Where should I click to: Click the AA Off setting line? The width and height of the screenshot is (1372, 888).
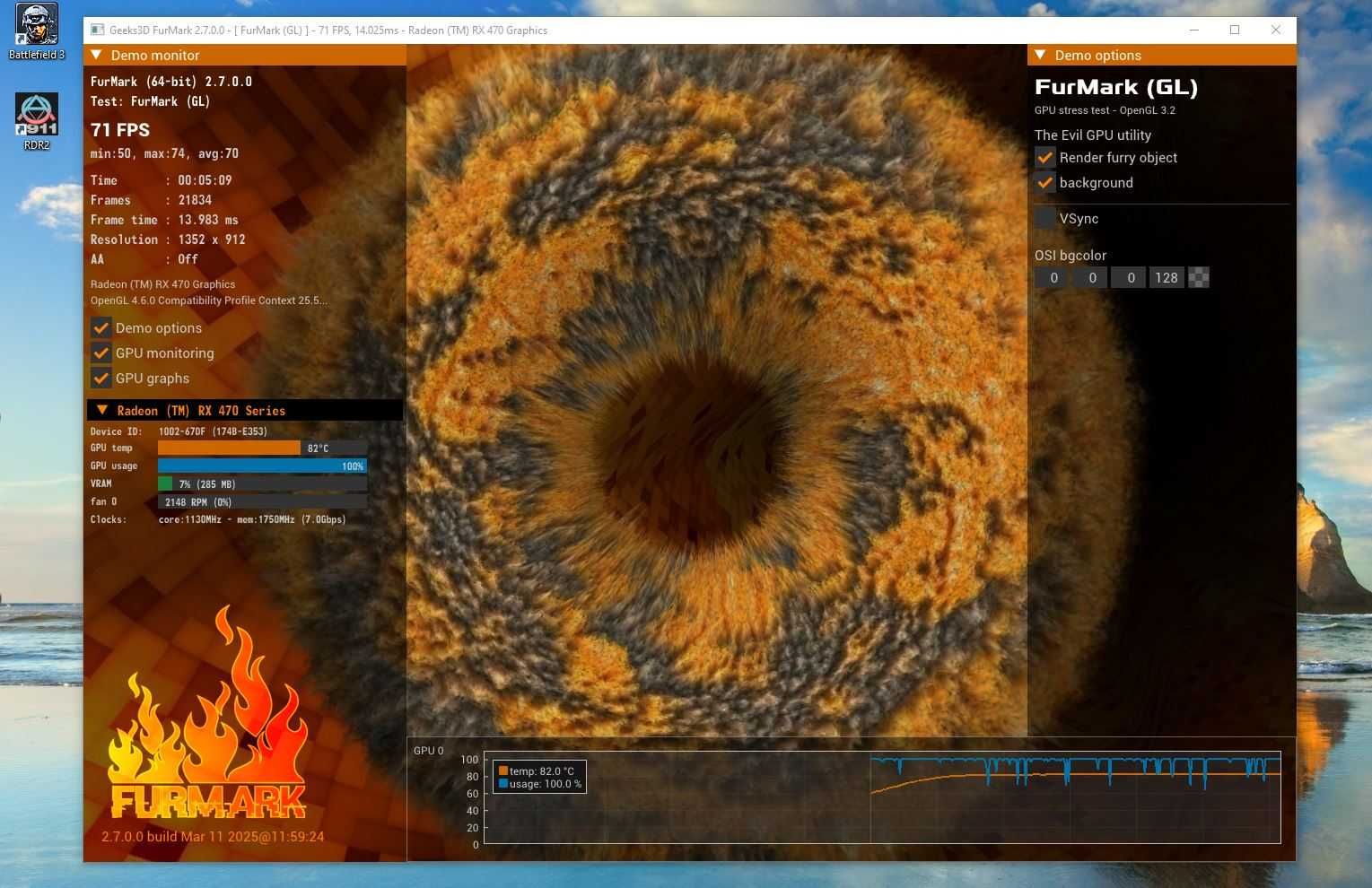(x=144, y=259)
